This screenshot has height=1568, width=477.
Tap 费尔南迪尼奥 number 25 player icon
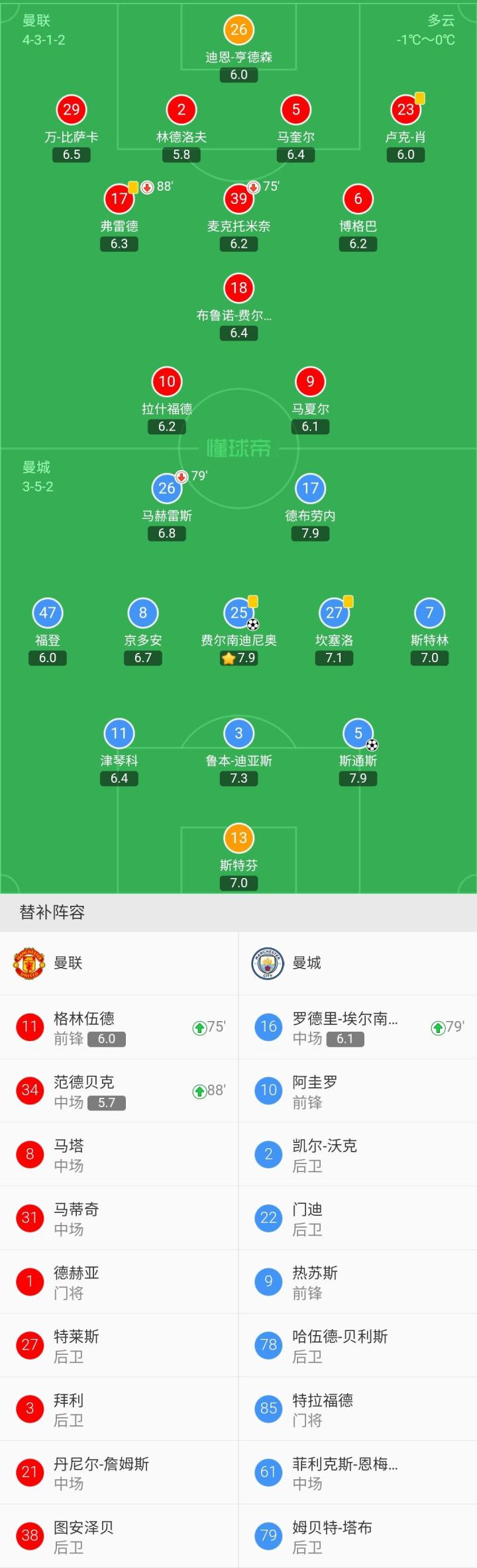[x=238, y=613]
